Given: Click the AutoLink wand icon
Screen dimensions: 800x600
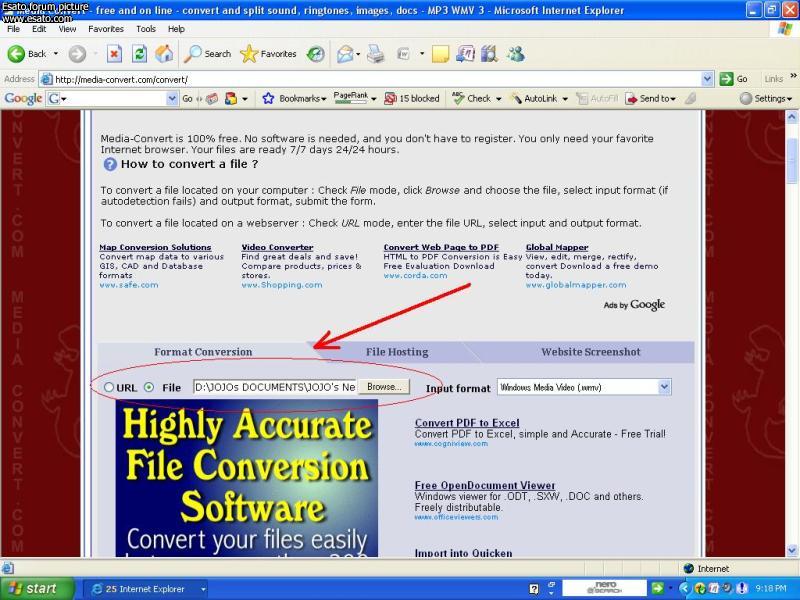Looking at the screenshot, I should coord(517,98).
